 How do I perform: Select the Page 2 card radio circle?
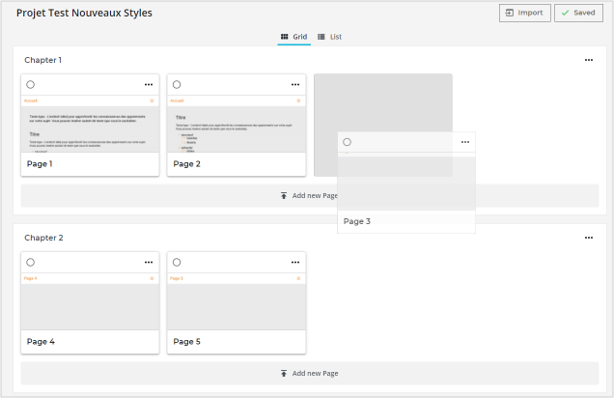177,85
